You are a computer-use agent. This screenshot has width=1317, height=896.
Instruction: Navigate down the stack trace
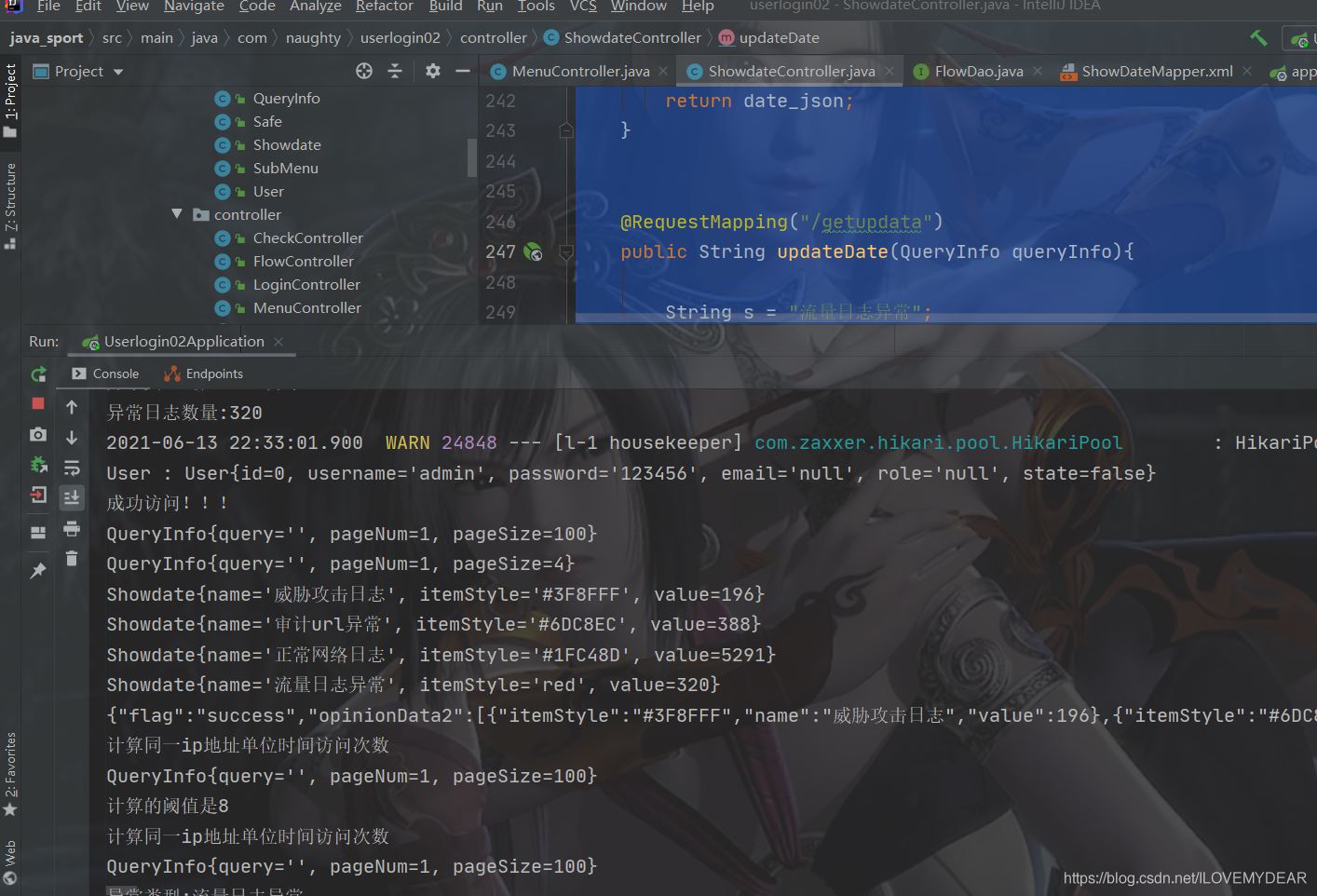72,436
